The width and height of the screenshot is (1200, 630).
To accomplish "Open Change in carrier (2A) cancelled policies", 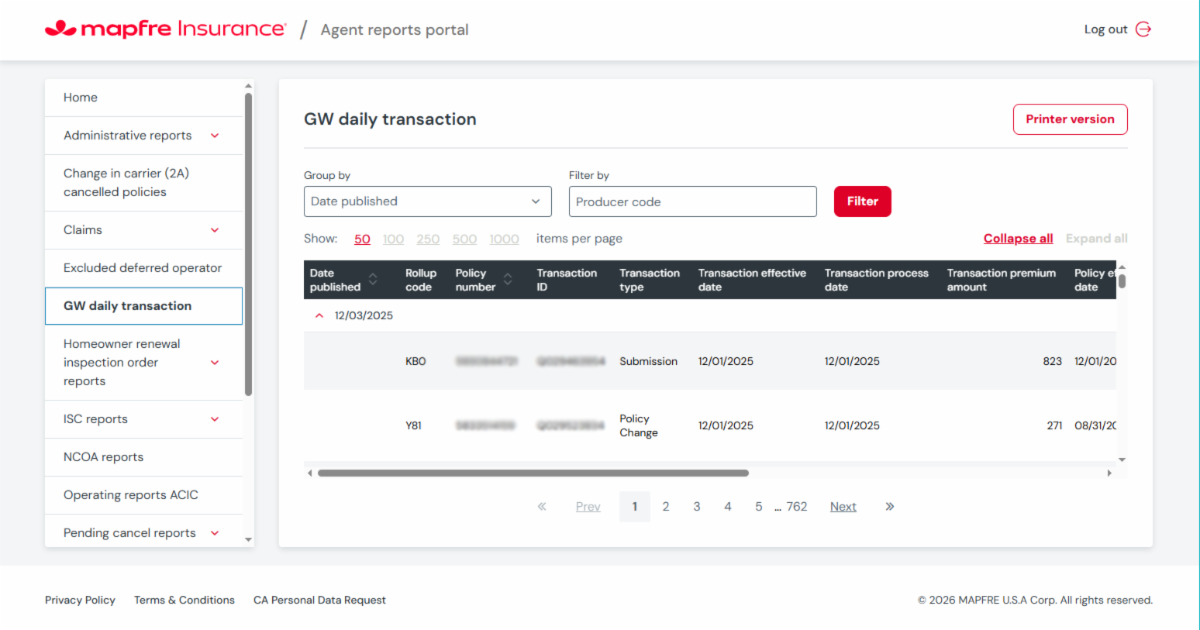I will point(144,182).
